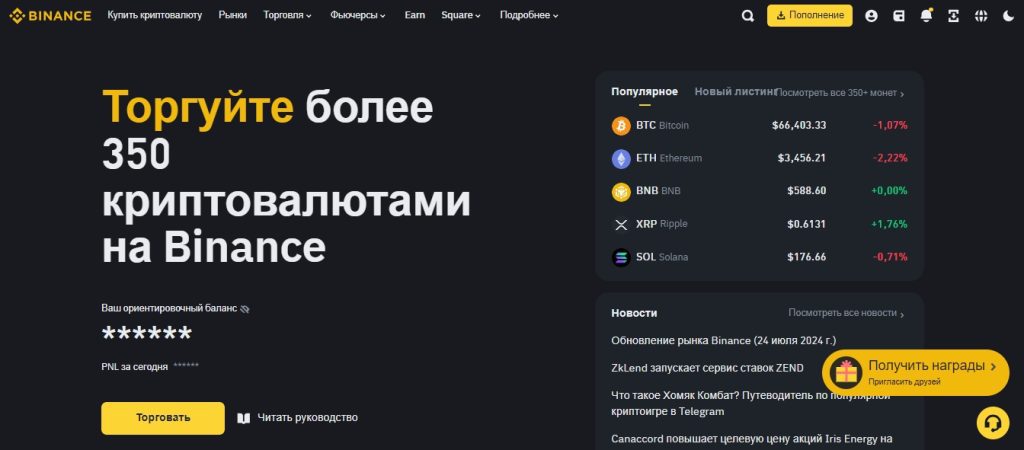Screen dimensions: 1024x450
Task: Open the Earn menu item
Action: pos(415,15)
